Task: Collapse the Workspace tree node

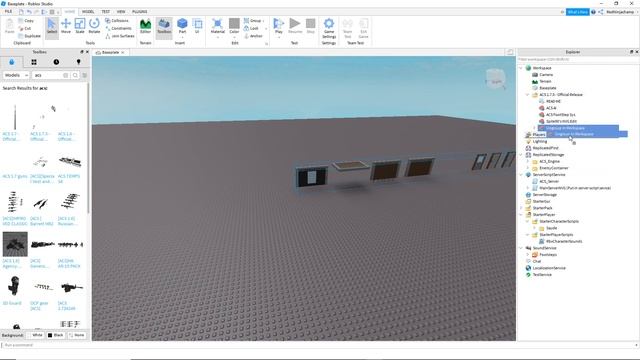Action: (x=521, y=68)
